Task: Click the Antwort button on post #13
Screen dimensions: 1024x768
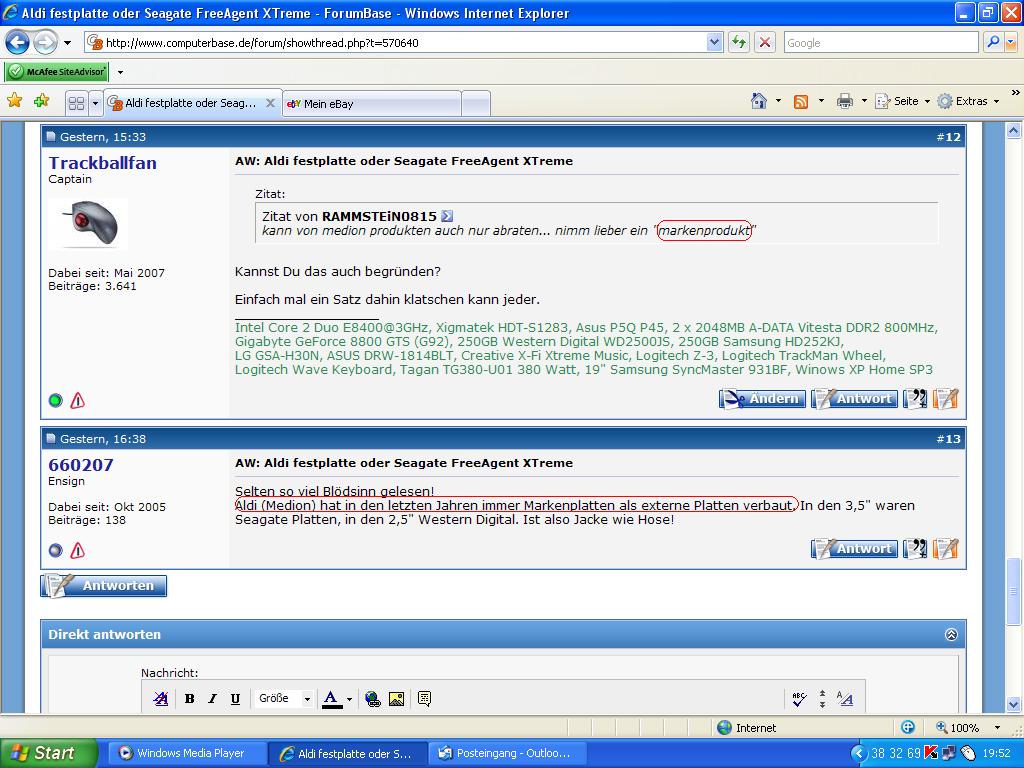Action: (854, 549)
